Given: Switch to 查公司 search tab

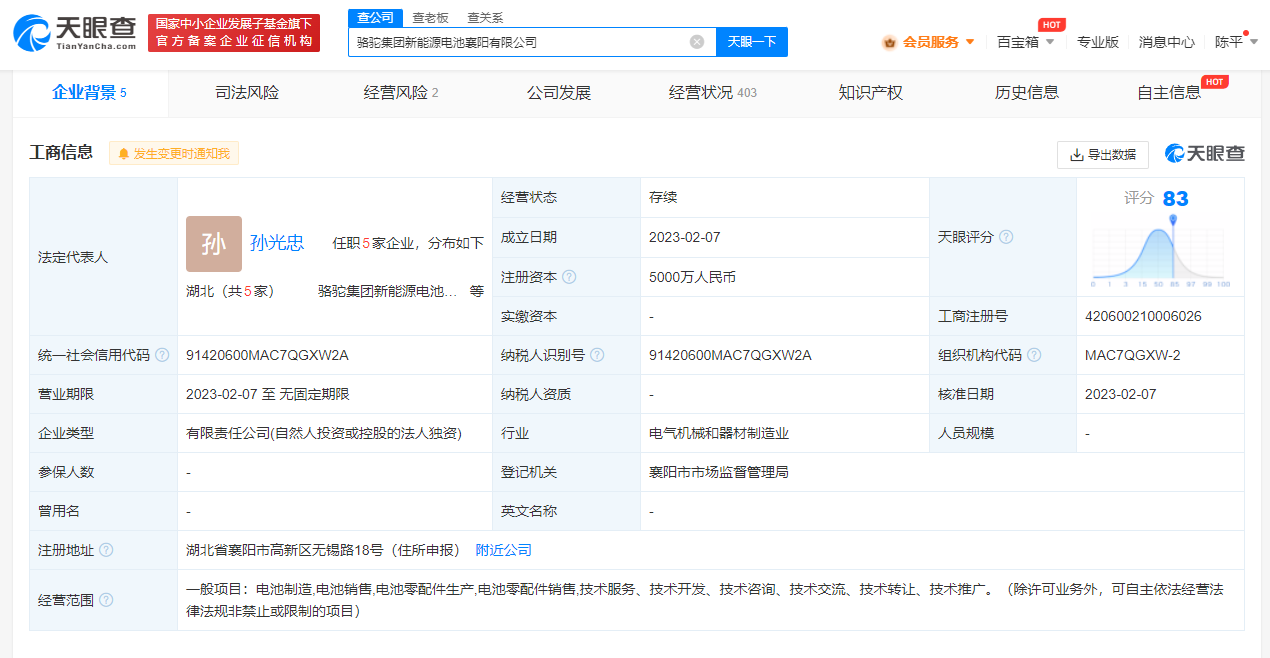Looking at the screenshot, I should click(376, 18).
